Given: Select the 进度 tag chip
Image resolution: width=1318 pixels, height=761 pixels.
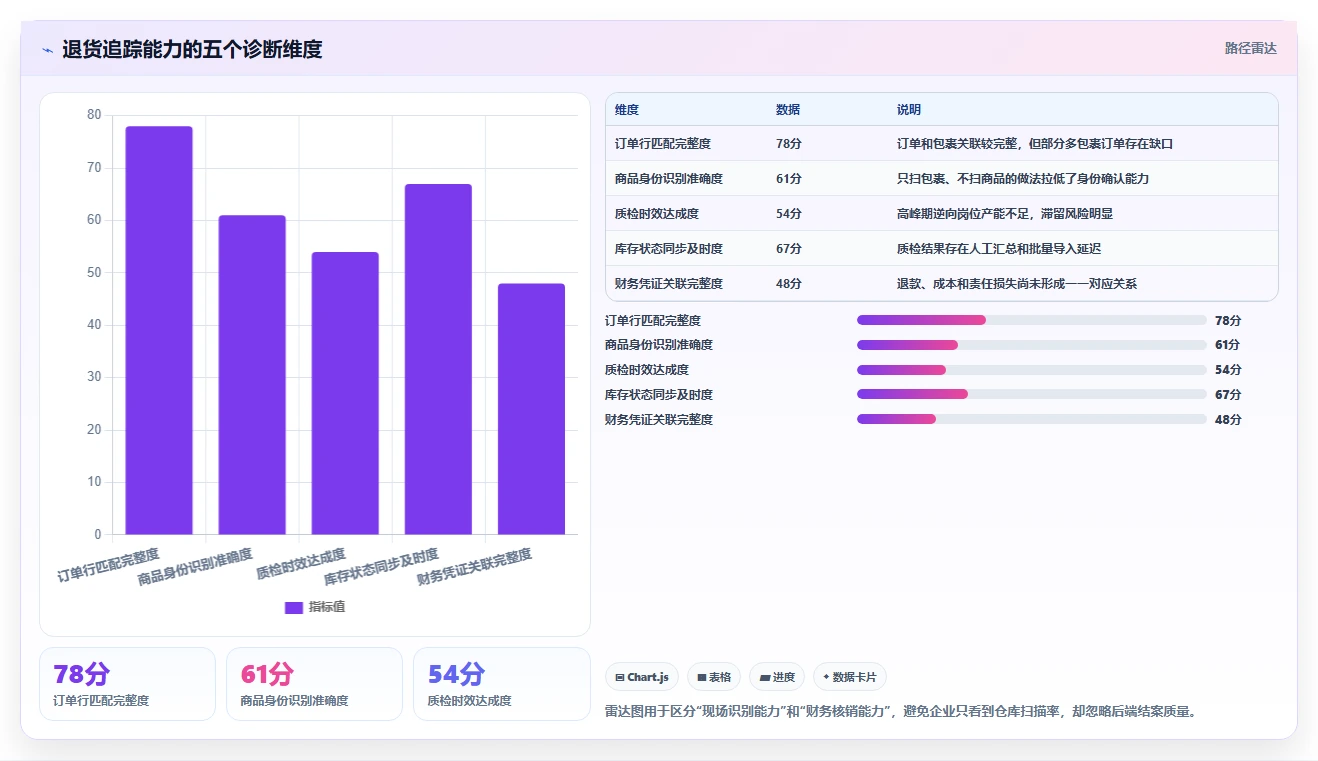Looking at the screenshot, I should [777, 677].
